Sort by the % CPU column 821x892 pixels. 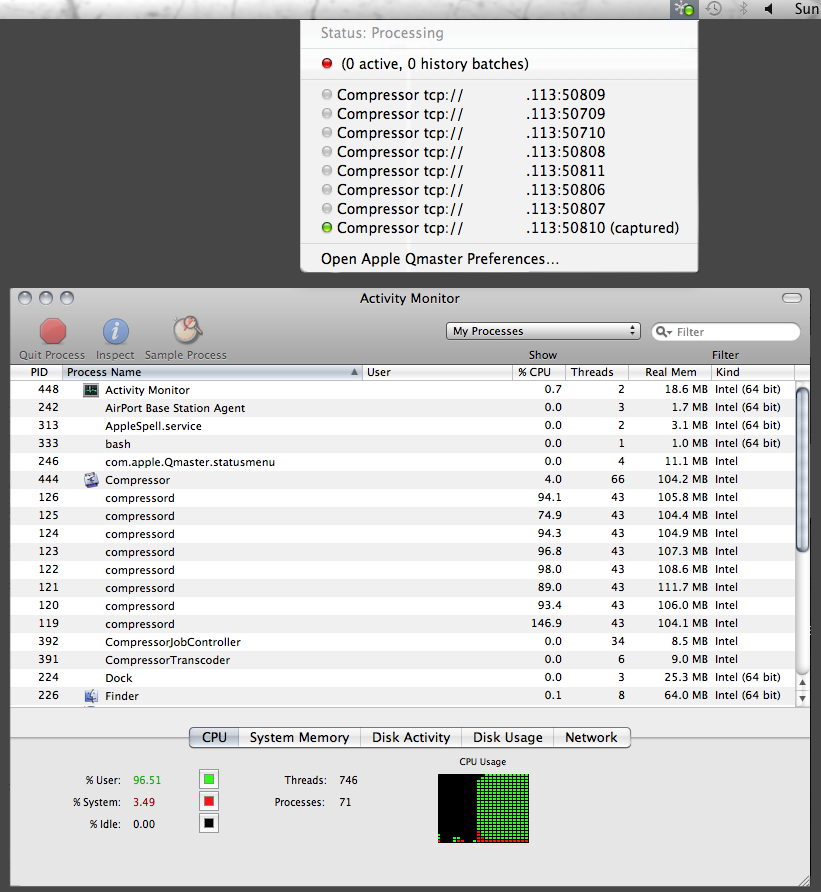click(x=538, y=372)
